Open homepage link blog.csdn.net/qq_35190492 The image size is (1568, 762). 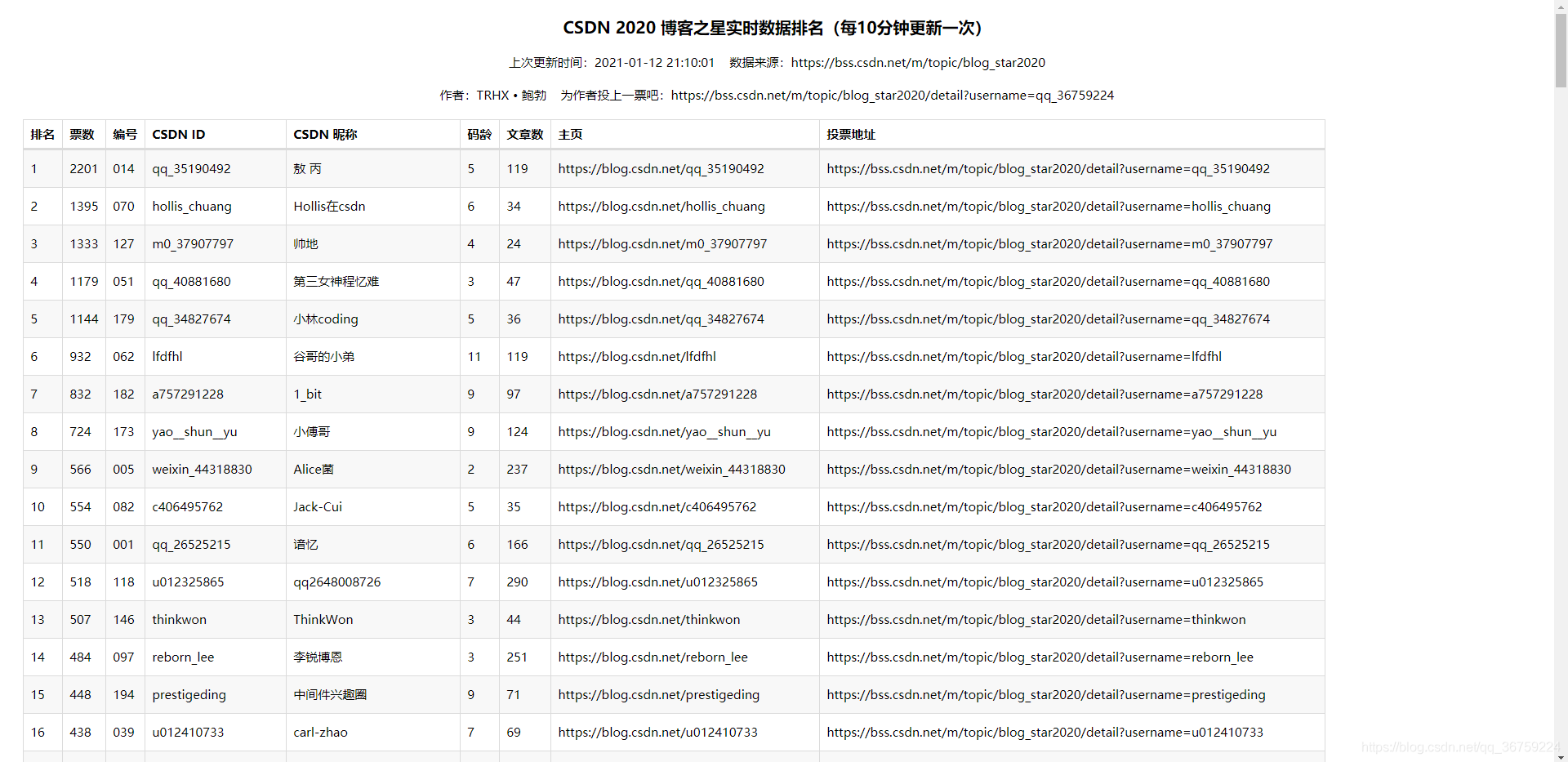[x=661, y=169]
